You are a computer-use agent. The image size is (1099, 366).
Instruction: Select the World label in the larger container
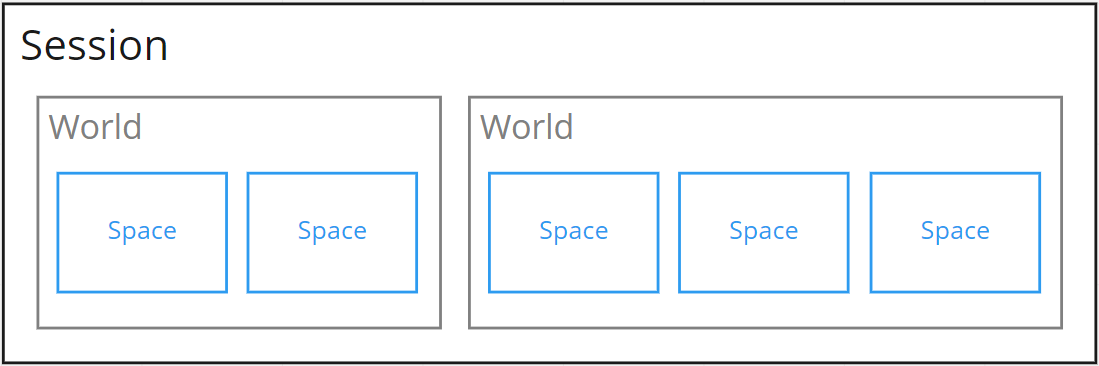click(x=527, y=128)
